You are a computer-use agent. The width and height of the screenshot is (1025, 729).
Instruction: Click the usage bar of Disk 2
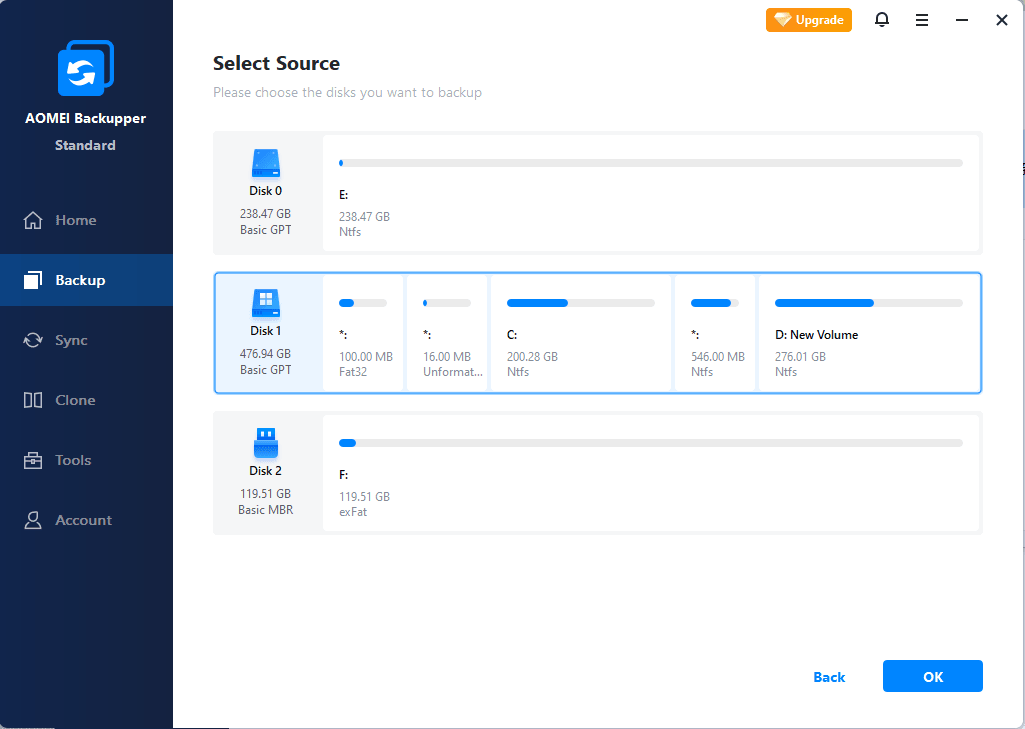[650, 443]
